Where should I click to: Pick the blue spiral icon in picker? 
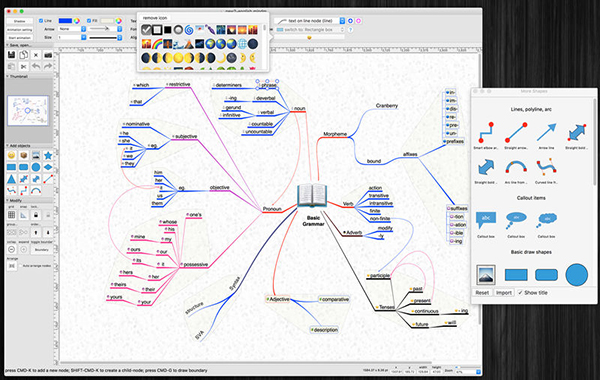pos(189,29)
